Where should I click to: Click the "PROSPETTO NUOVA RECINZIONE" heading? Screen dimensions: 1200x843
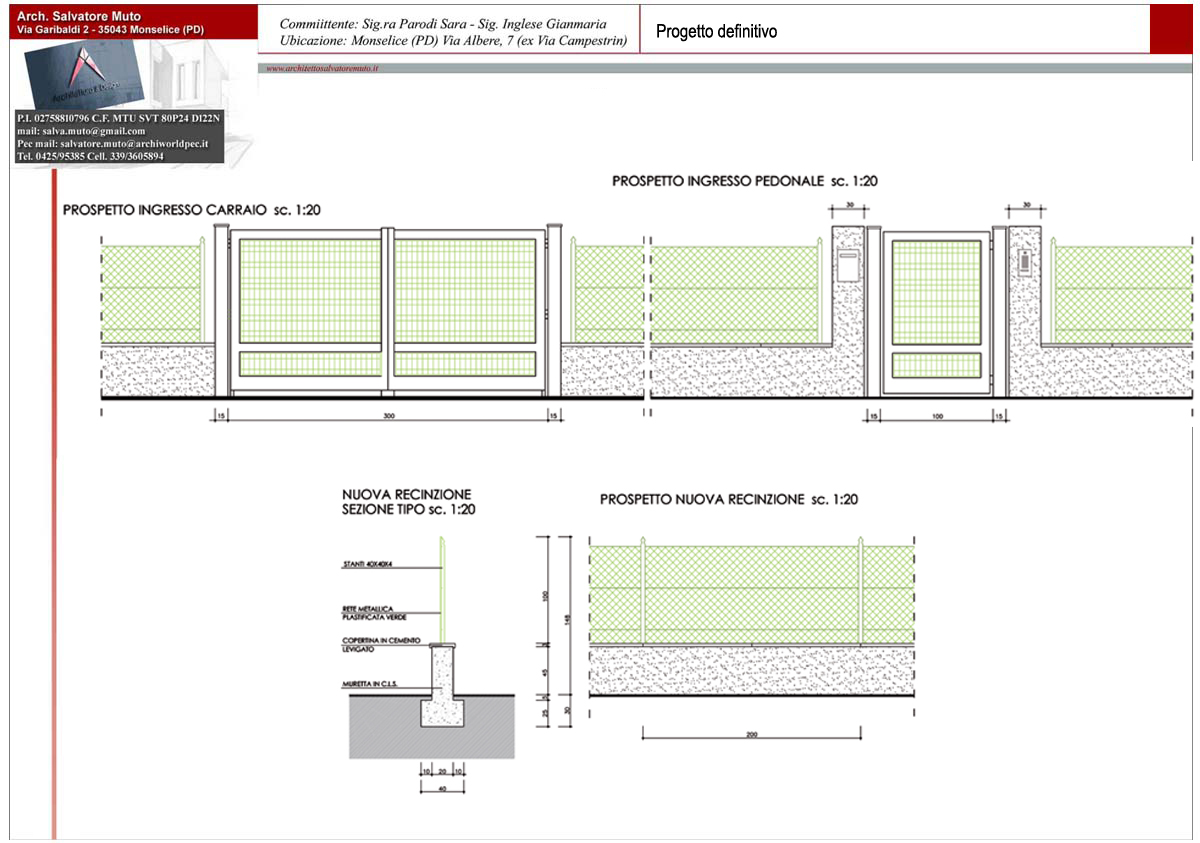pyautogui.click(x=728, y=499)
